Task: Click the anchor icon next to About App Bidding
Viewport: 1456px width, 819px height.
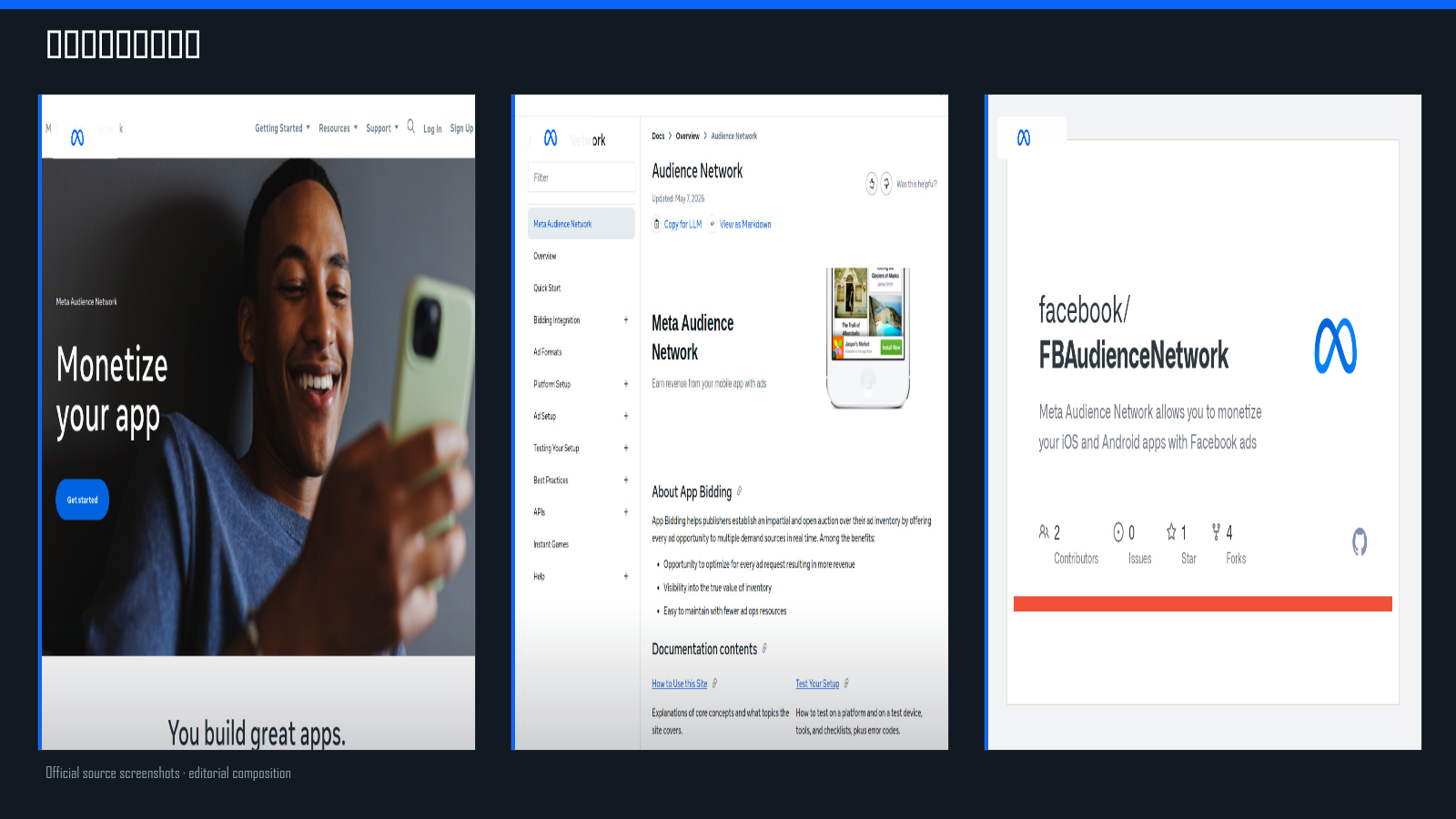Action: coord(739,491)
